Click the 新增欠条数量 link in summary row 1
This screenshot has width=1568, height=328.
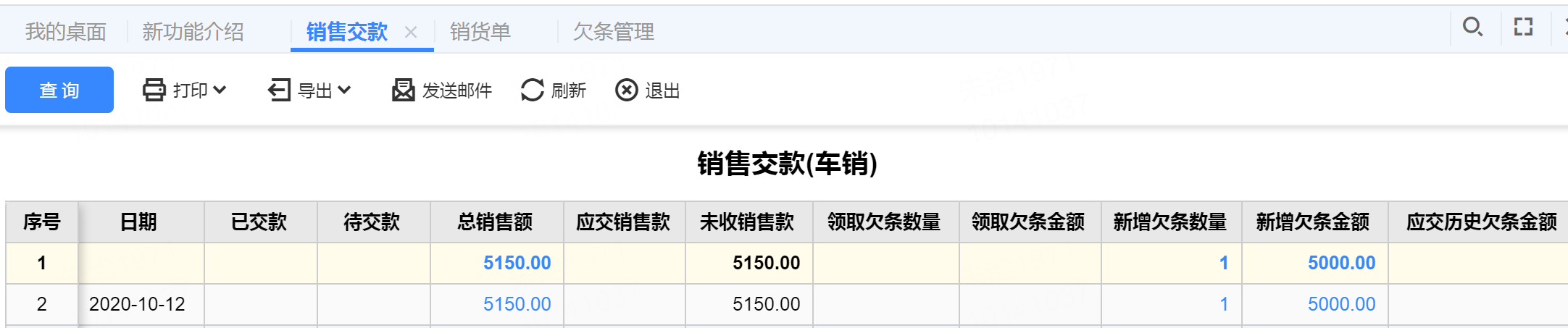coord(1224,263)
